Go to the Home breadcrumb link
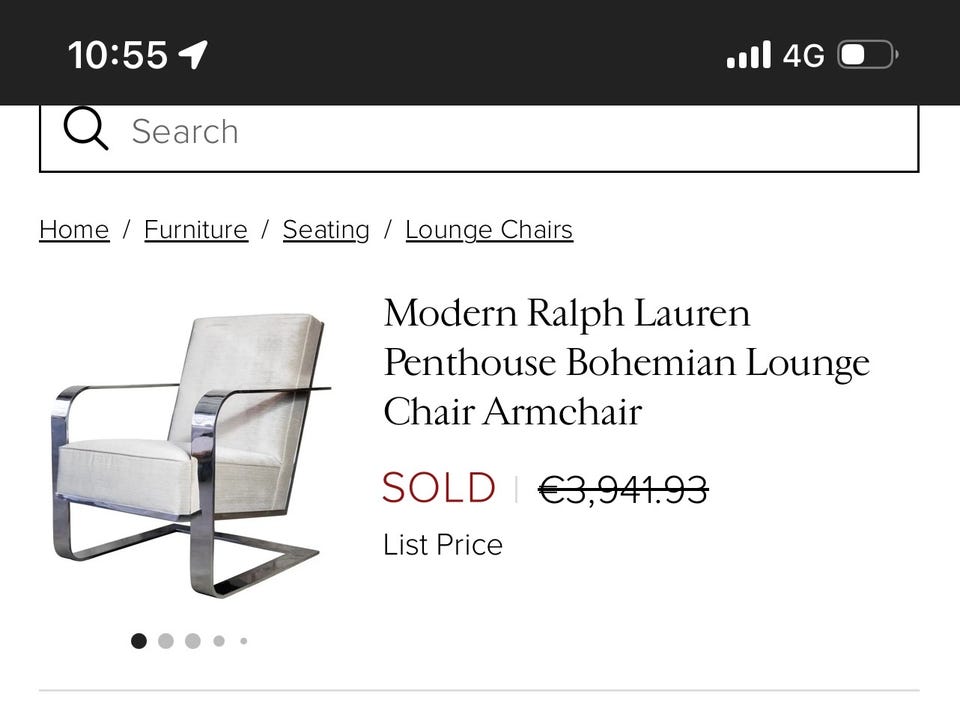The height and width of the screenshot is (723, 960). tap(74, 230)
